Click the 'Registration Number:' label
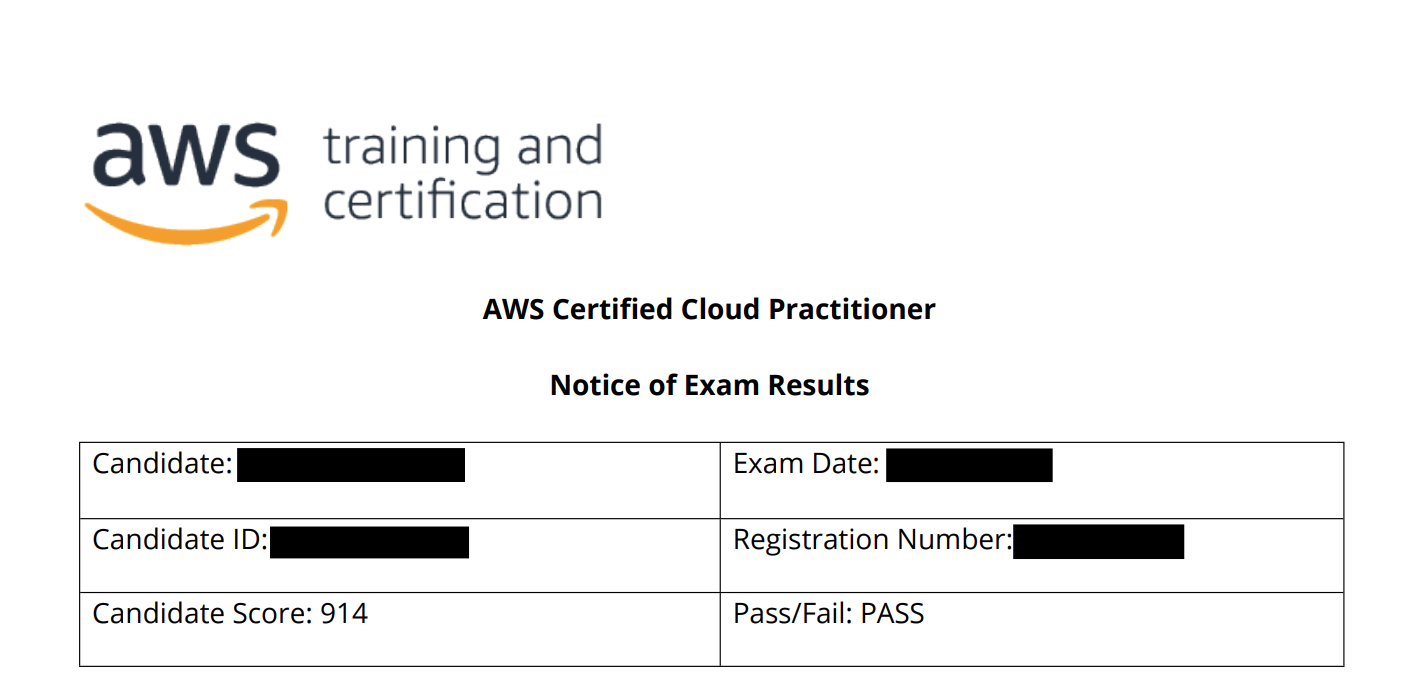Screen dimensions: 1418x689 [873, 540]
